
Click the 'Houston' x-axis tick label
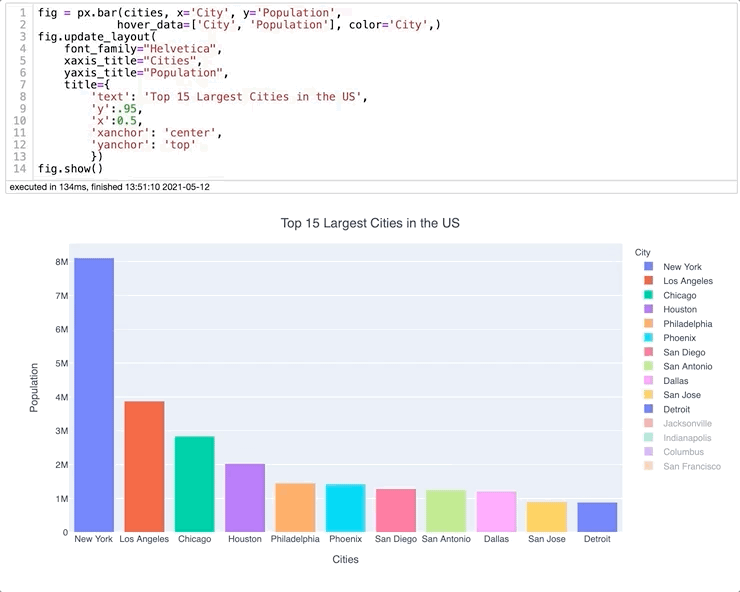tap(245, 539)
